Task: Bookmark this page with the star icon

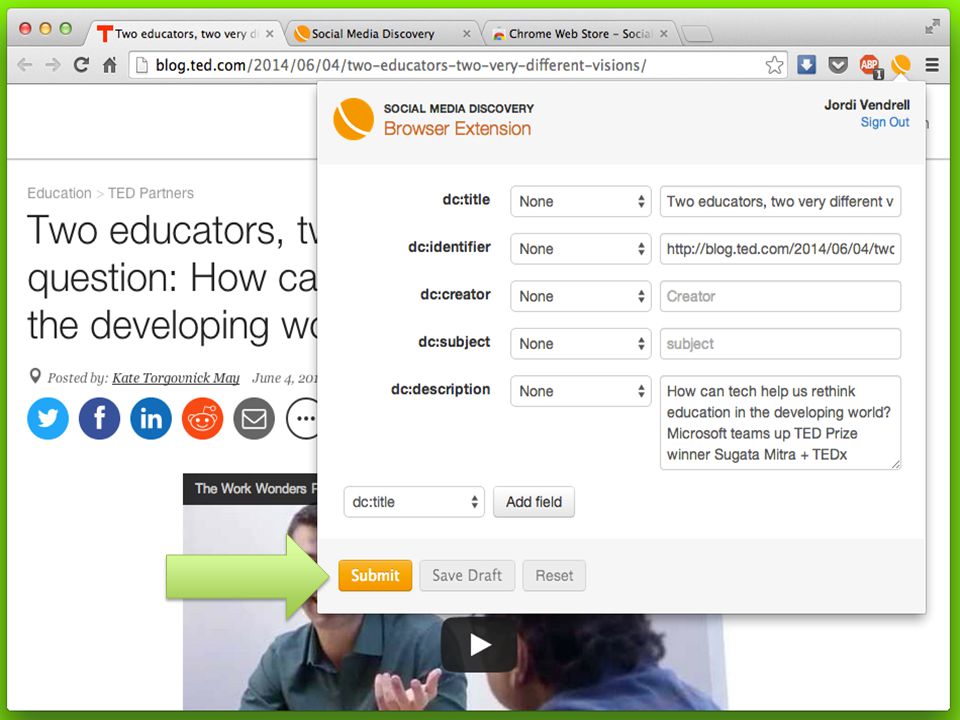Action: (774, 65)
